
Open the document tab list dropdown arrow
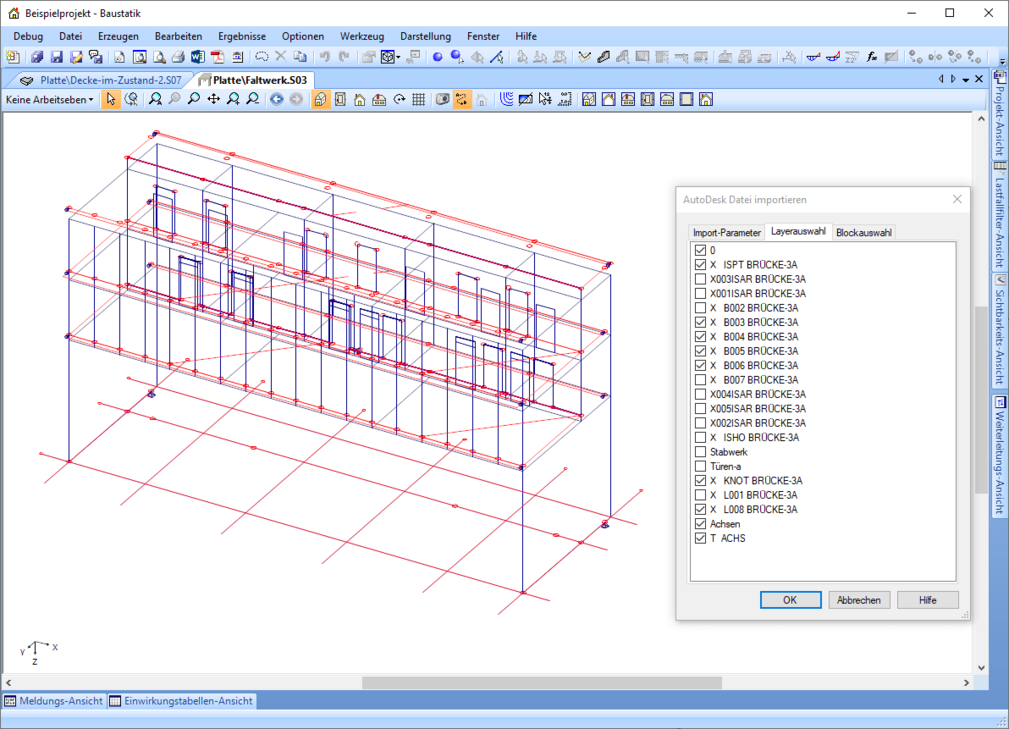965,79
